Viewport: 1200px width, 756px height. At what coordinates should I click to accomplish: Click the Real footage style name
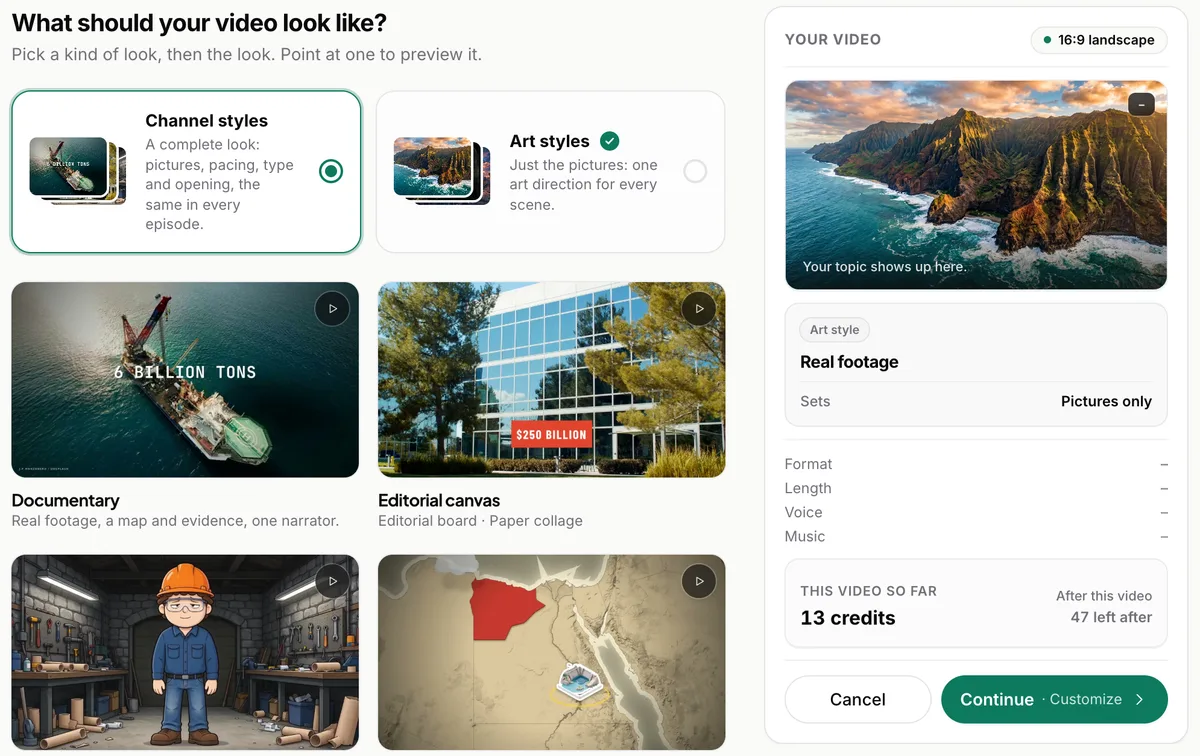click(x=849, y=362)
